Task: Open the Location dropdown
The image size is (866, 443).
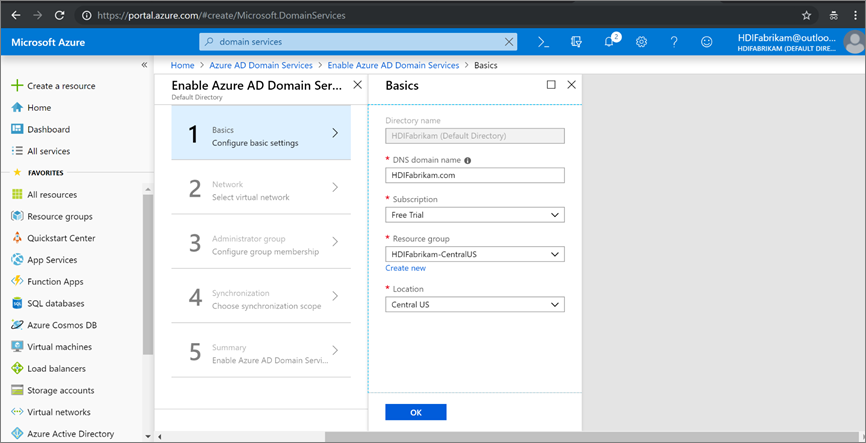Action: click(x=475, y=305)
